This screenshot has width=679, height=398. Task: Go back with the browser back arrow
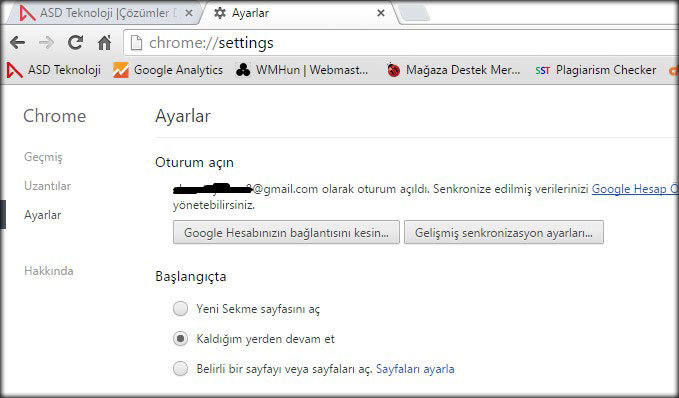click(18, 42)
